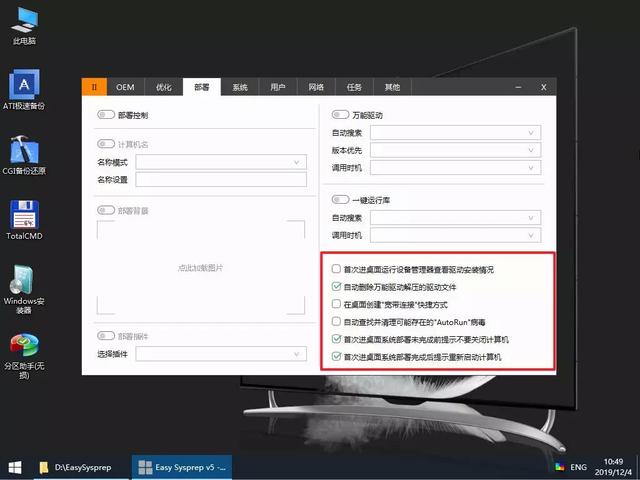Enable the 部署控制 toggle switch

point(106,116)
